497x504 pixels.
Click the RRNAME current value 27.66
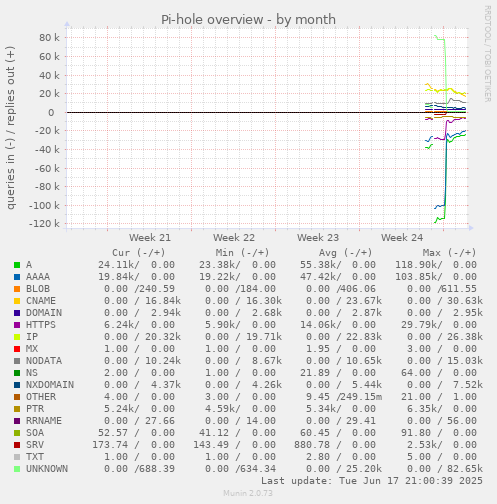[160, 421]
